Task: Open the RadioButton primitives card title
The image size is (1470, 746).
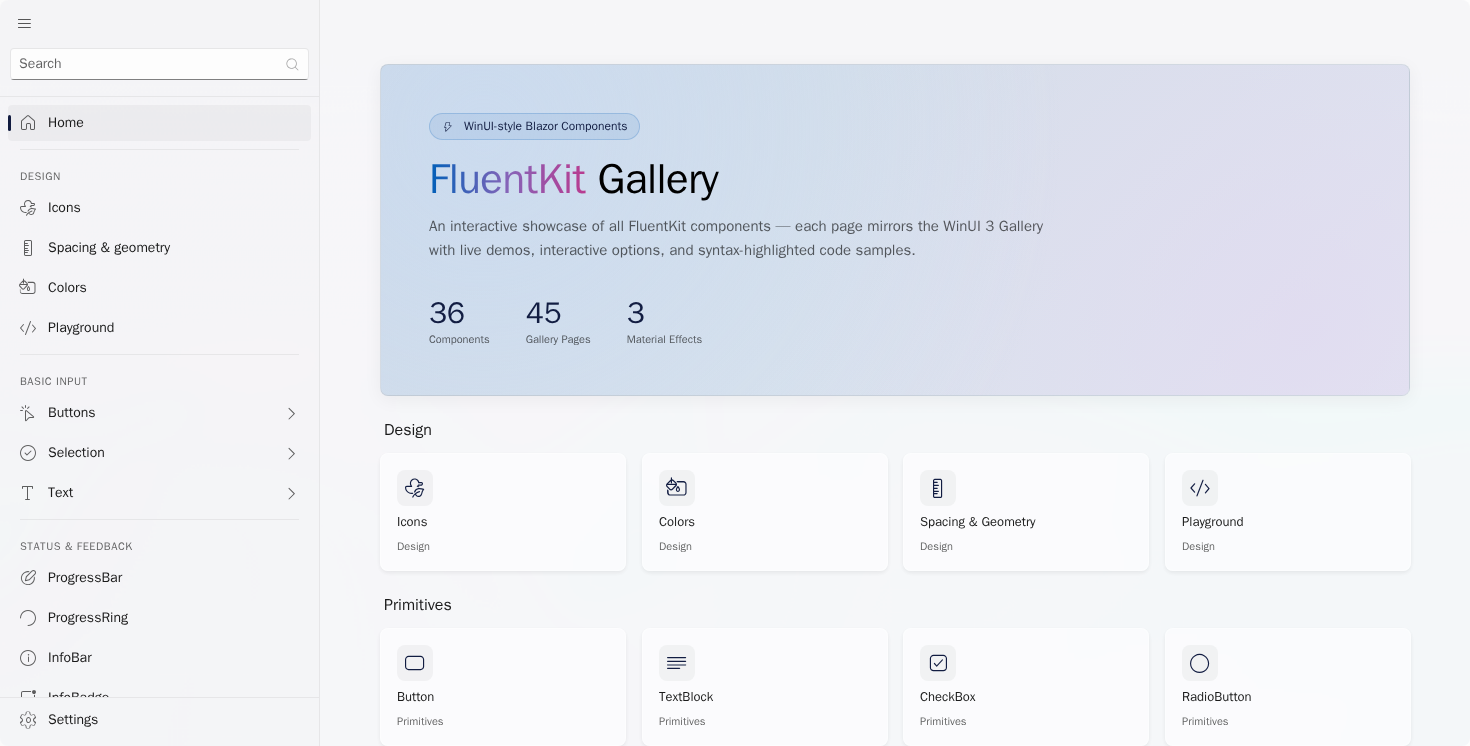Action: (x=1217, y=697)
